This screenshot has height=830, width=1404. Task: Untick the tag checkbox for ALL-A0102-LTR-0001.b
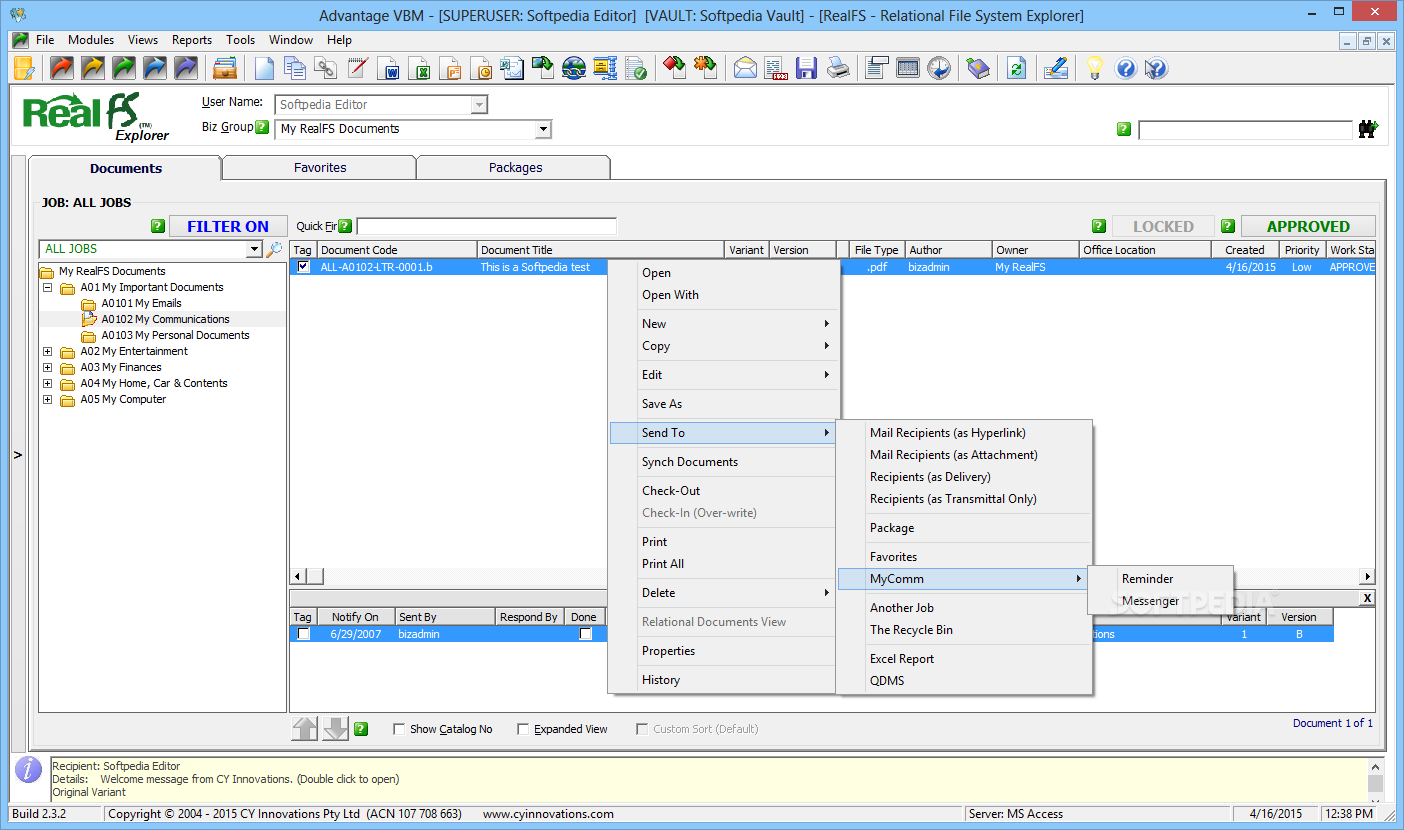(303, 267)
